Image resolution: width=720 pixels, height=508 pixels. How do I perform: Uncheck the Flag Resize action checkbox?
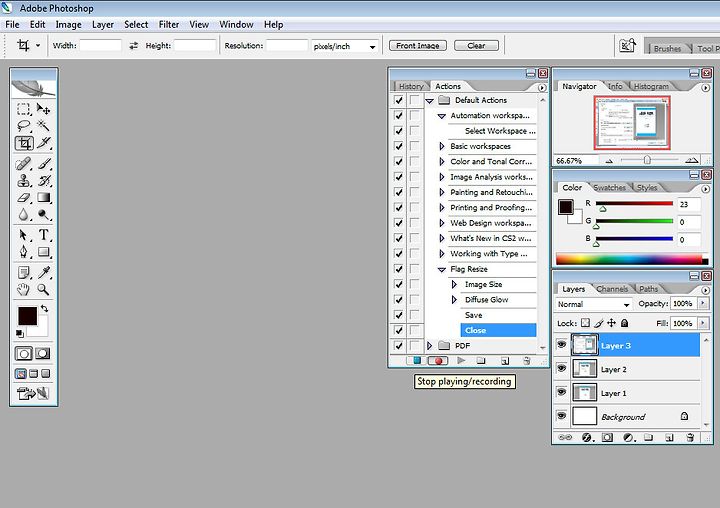click(x=399, y=269)
